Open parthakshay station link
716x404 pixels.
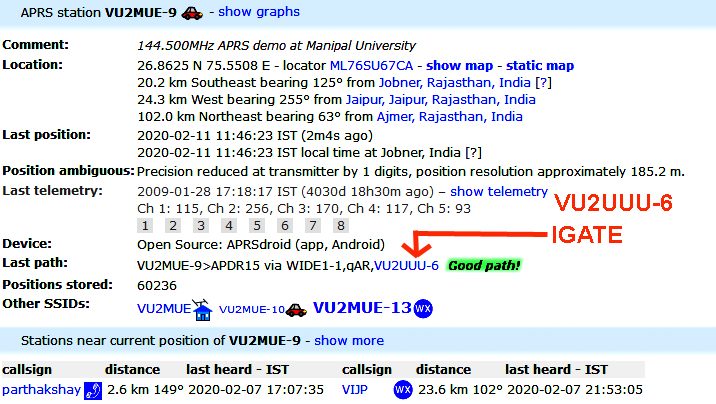coord(42,390)
